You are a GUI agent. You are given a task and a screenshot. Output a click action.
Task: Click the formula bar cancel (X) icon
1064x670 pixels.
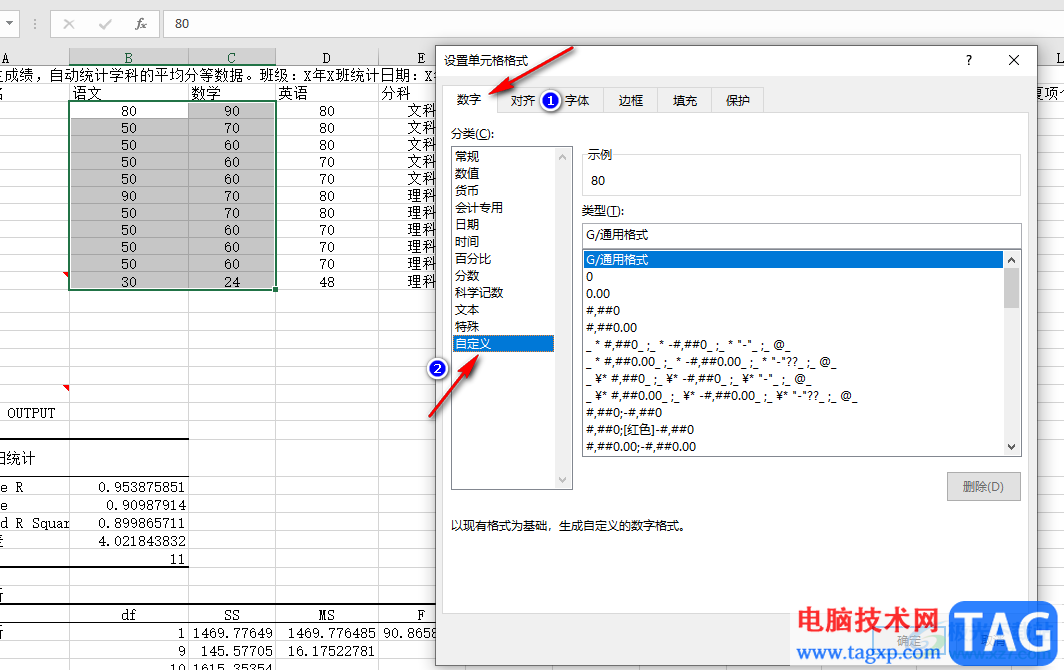pos(69,24)
